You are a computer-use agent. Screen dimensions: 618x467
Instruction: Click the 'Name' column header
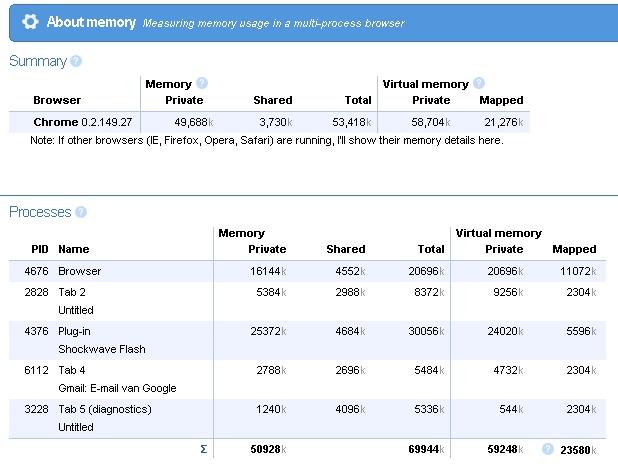[74, 249]
